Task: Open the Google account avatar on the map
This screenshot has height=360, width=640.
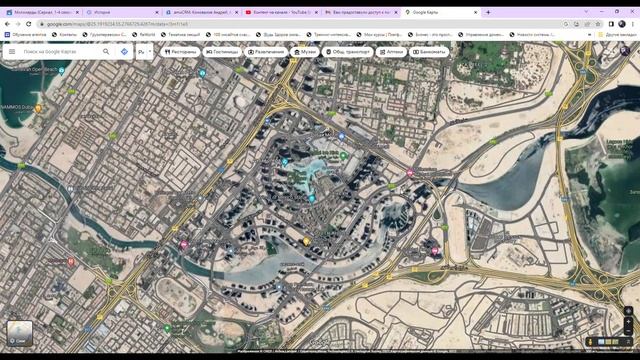Action: point(624,51)
